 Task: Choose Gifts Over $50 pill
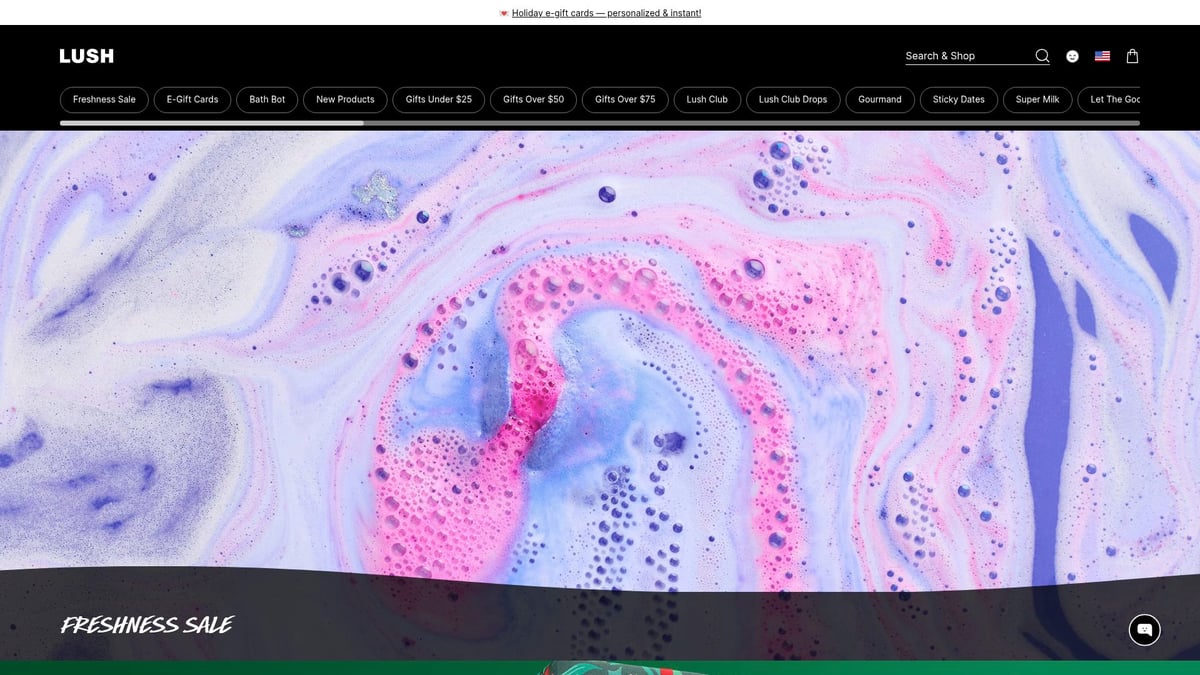(533, 100)
